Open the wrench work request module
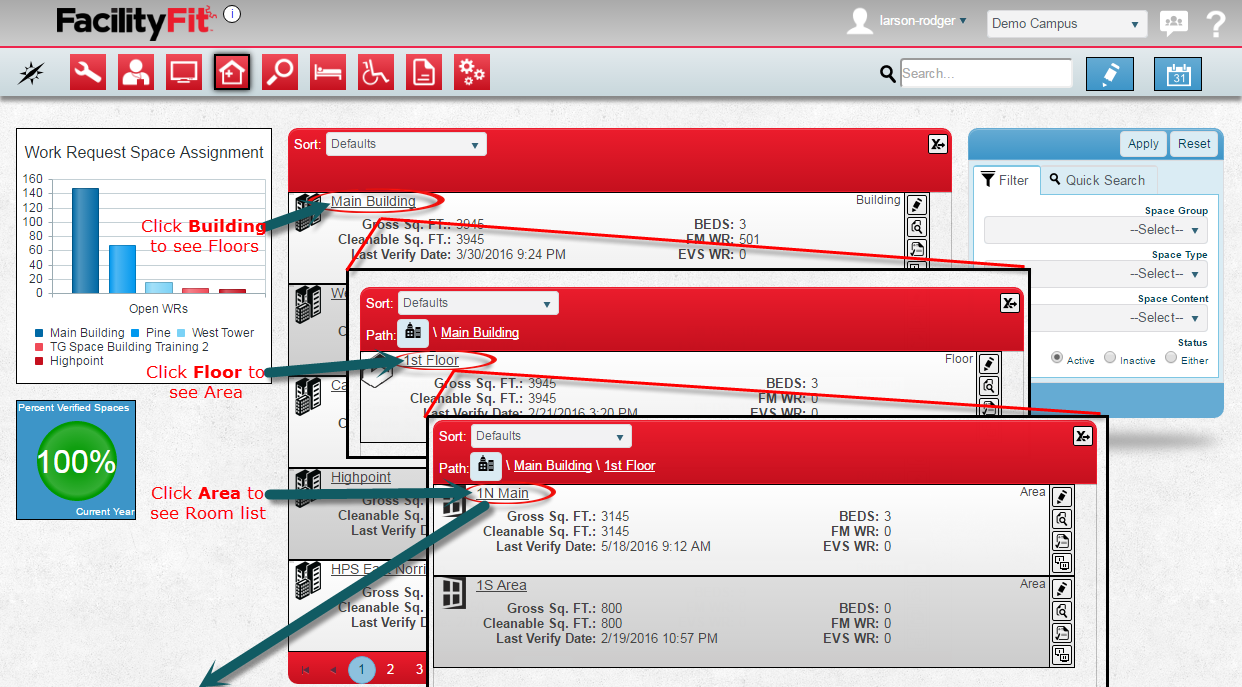This screenshot has width=1242, height=687. 88,72
